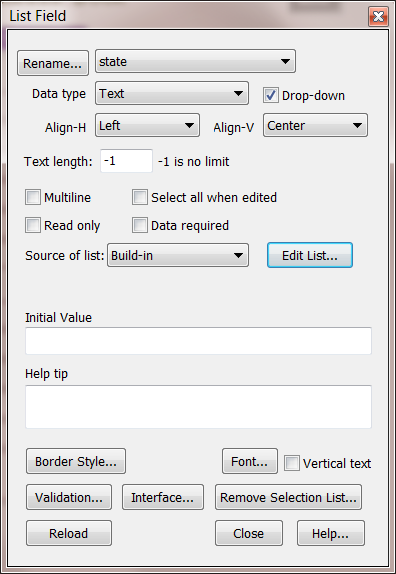Click the Edit List... button
Screen dimensions: 396x574
click(310, 255)
